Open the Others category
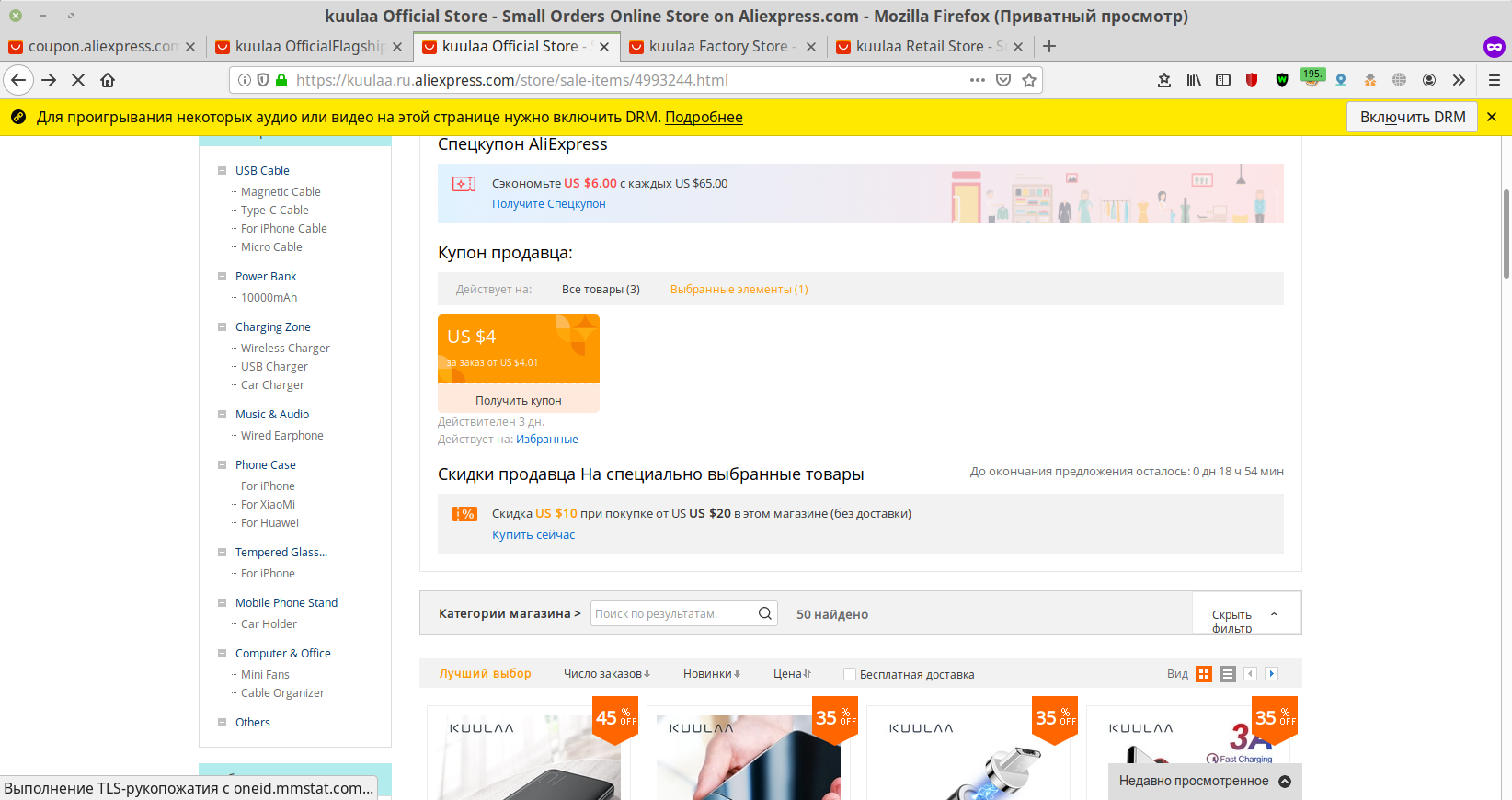Screen dimensions: 1512x800 (253, 723)
